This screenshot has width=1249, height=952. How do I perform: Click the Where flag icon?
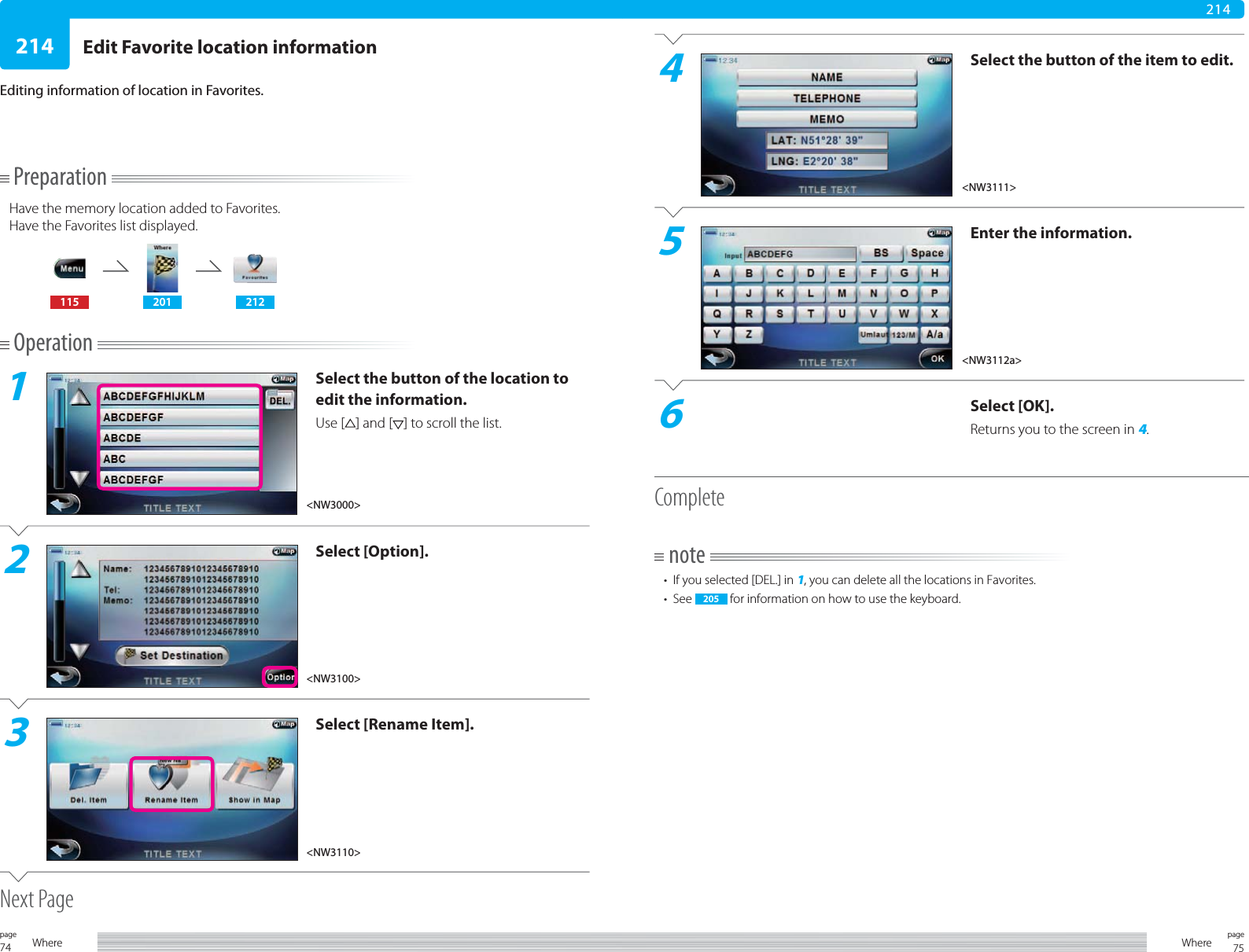[162, 268]
